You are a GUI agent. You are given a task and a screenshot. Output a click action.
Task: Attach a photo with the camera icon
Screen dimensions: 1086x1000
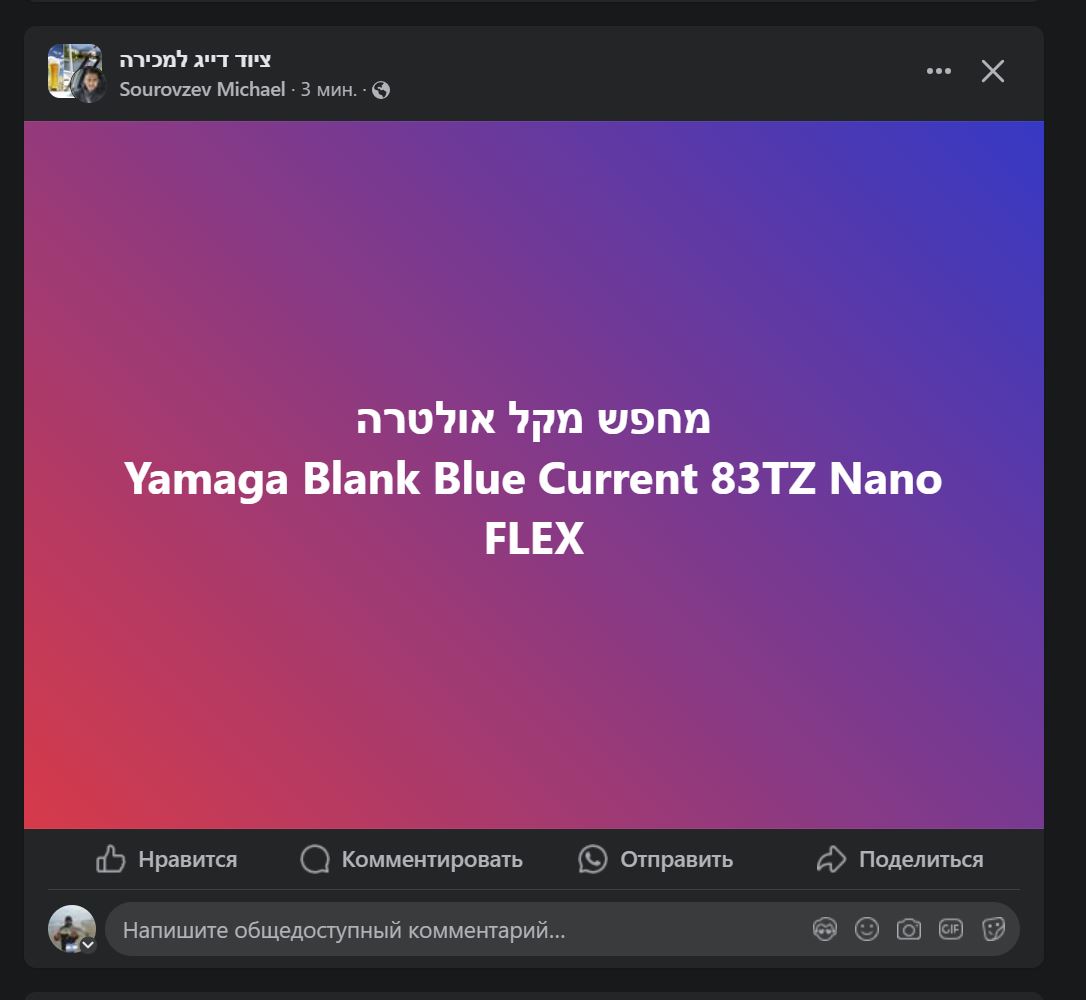coord(909,929)
